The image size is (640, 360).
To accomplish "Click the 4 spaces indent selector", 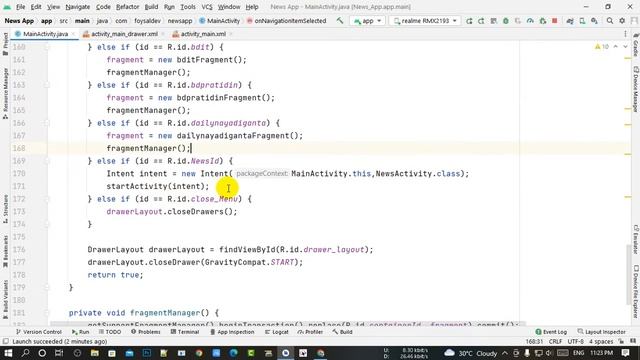I will (x=601, y=341).
